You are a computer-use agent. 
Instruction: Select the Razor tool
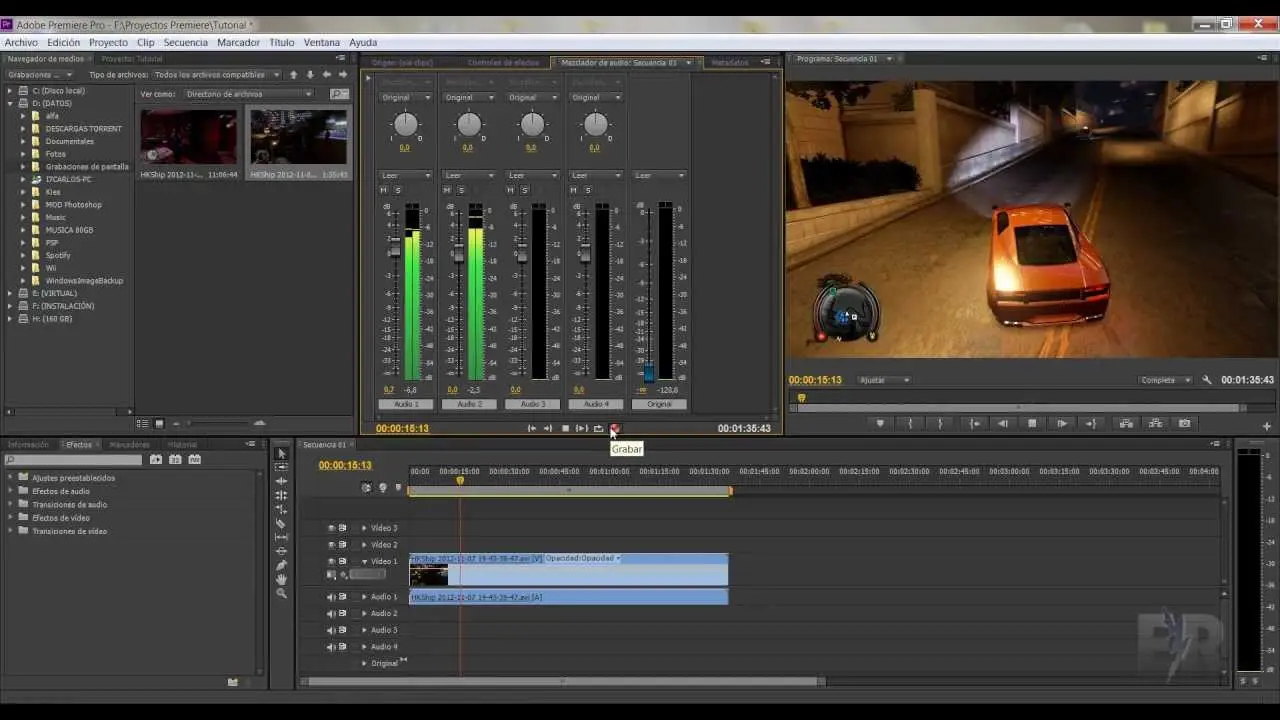coord(281,523)
